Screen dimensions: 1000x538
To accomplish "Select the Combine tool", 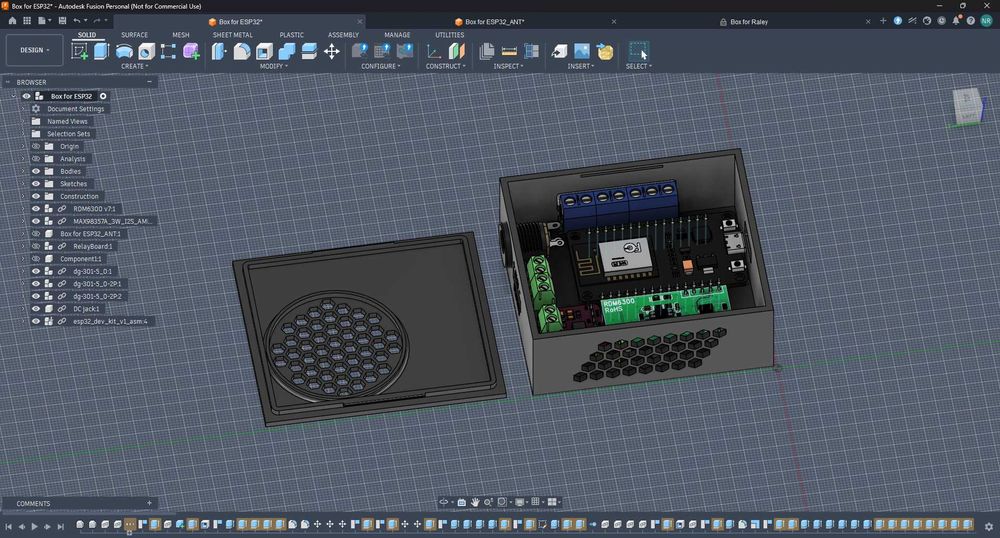I will pos(286,52).
